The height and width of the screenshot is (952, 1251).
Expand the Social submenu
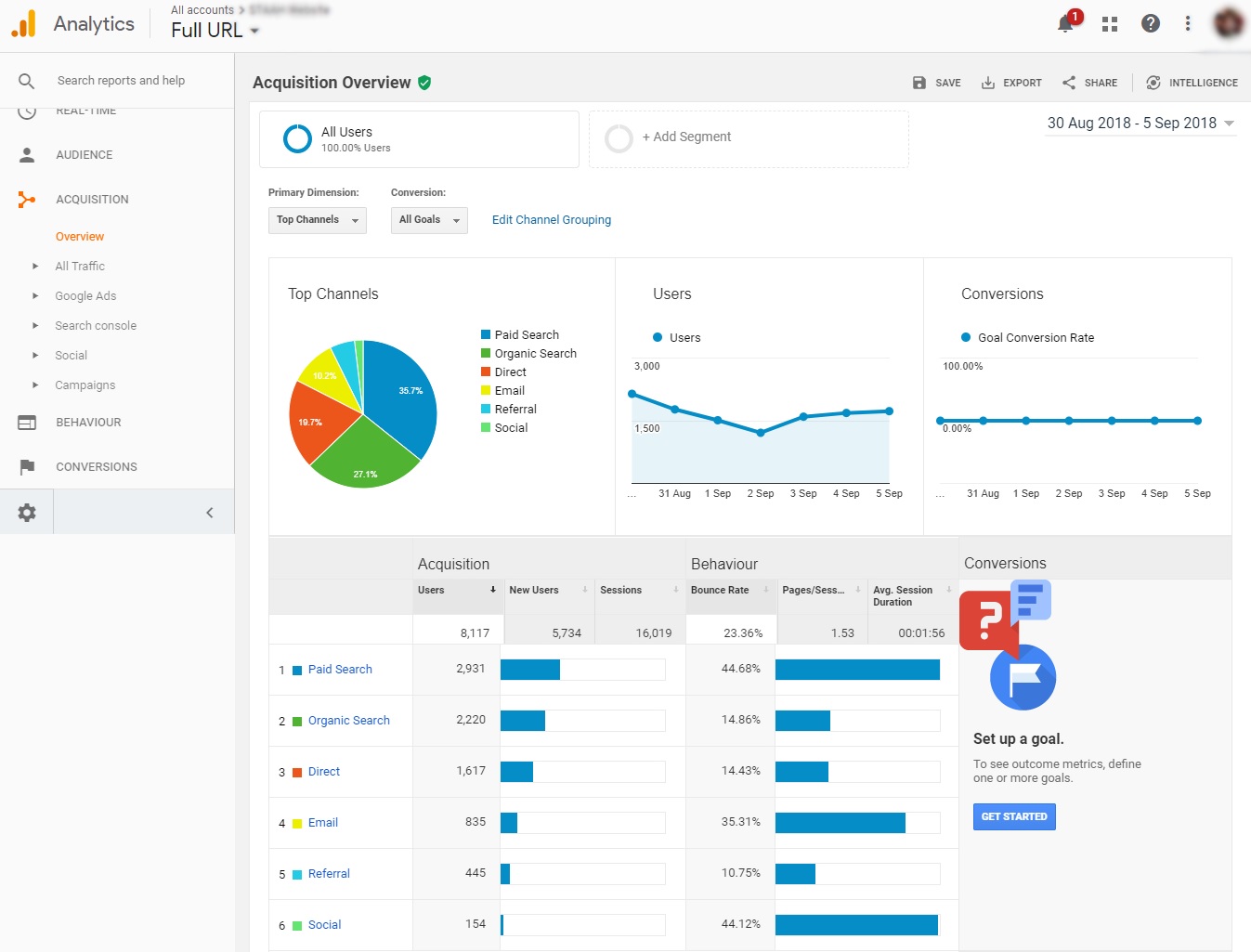click(x=35, y=356)
